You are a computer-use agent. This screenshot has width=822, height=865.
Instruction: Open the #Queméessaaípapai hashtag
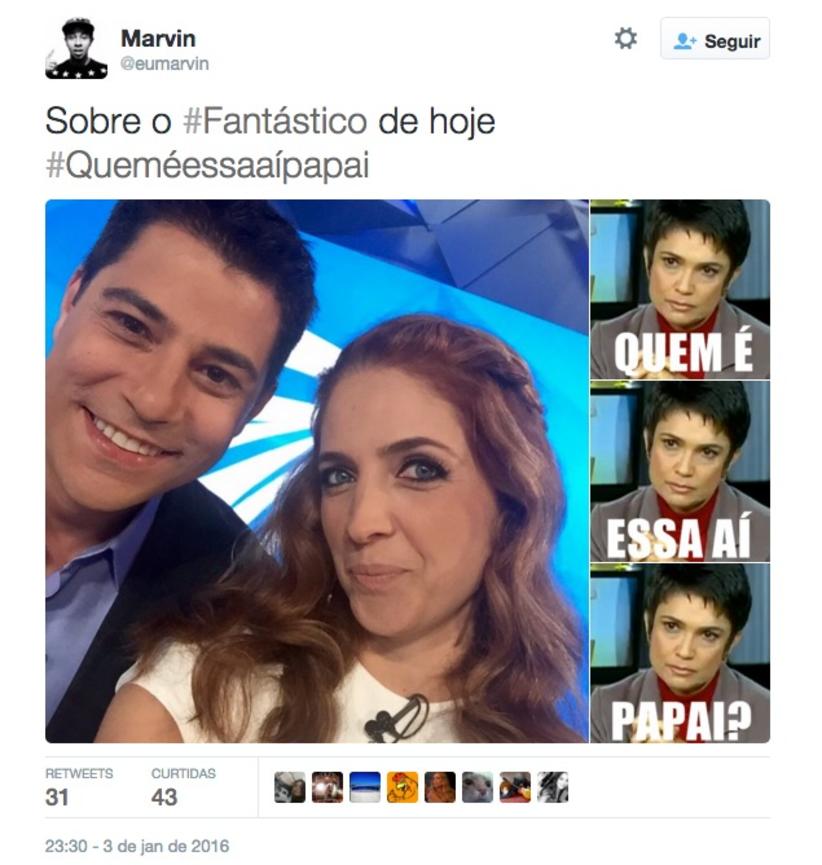click(x=207, y=165)
